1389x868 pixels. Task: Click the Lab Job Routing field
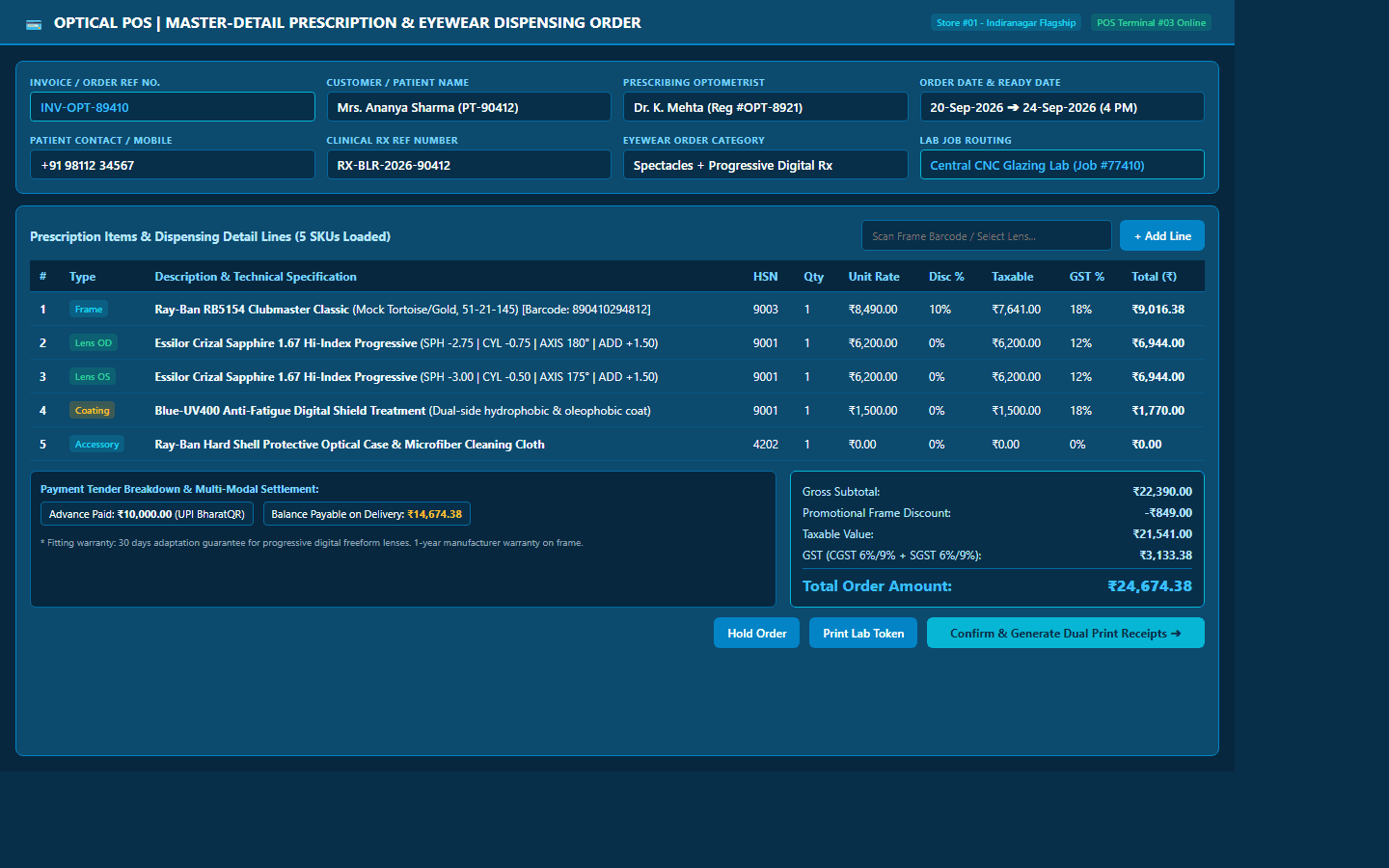1062,165
